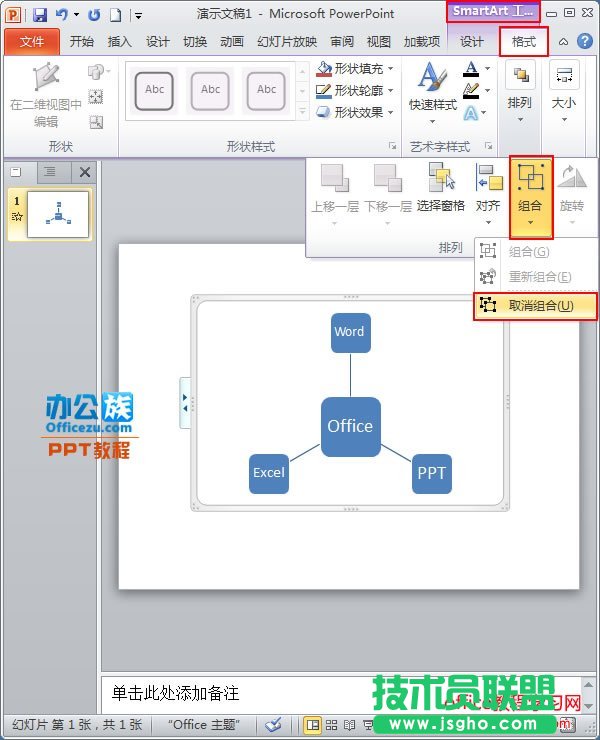Click the spell check icon in status bar

coord(273,725)
